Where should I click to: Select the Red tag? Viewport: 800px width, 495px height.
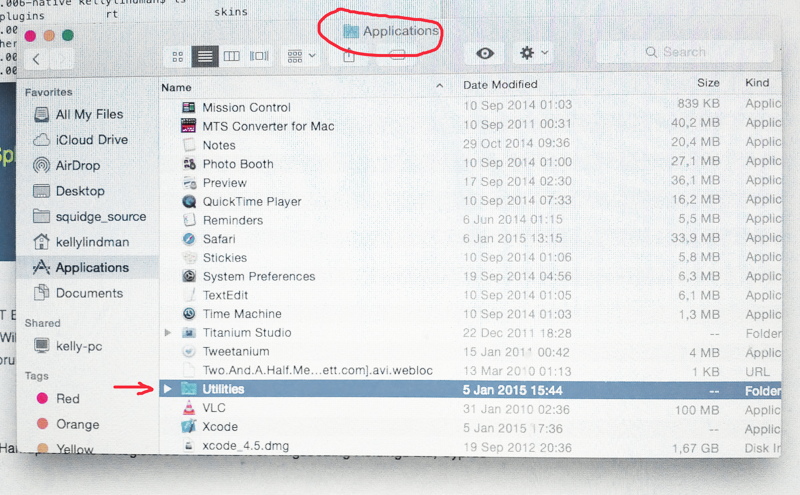pyautogui.click(x=58, y=398)
